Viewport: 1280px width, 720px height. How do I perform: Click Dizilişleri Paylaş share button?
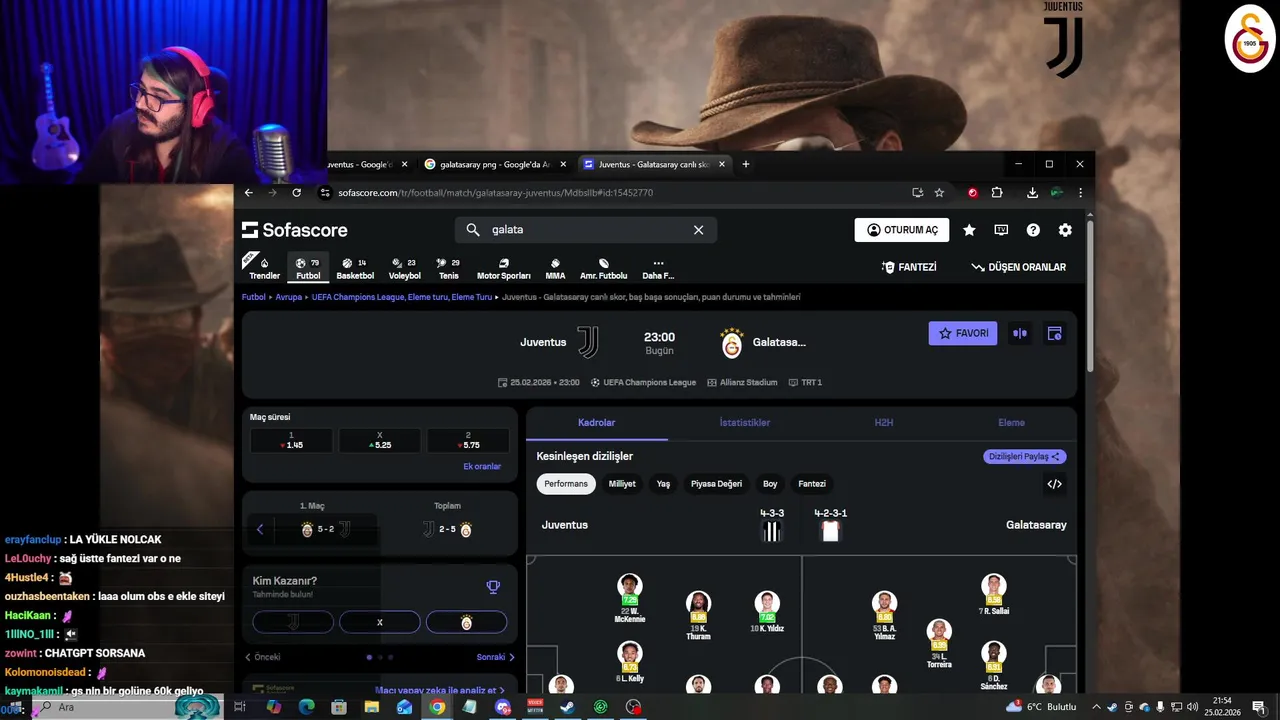coord(1024,456)
